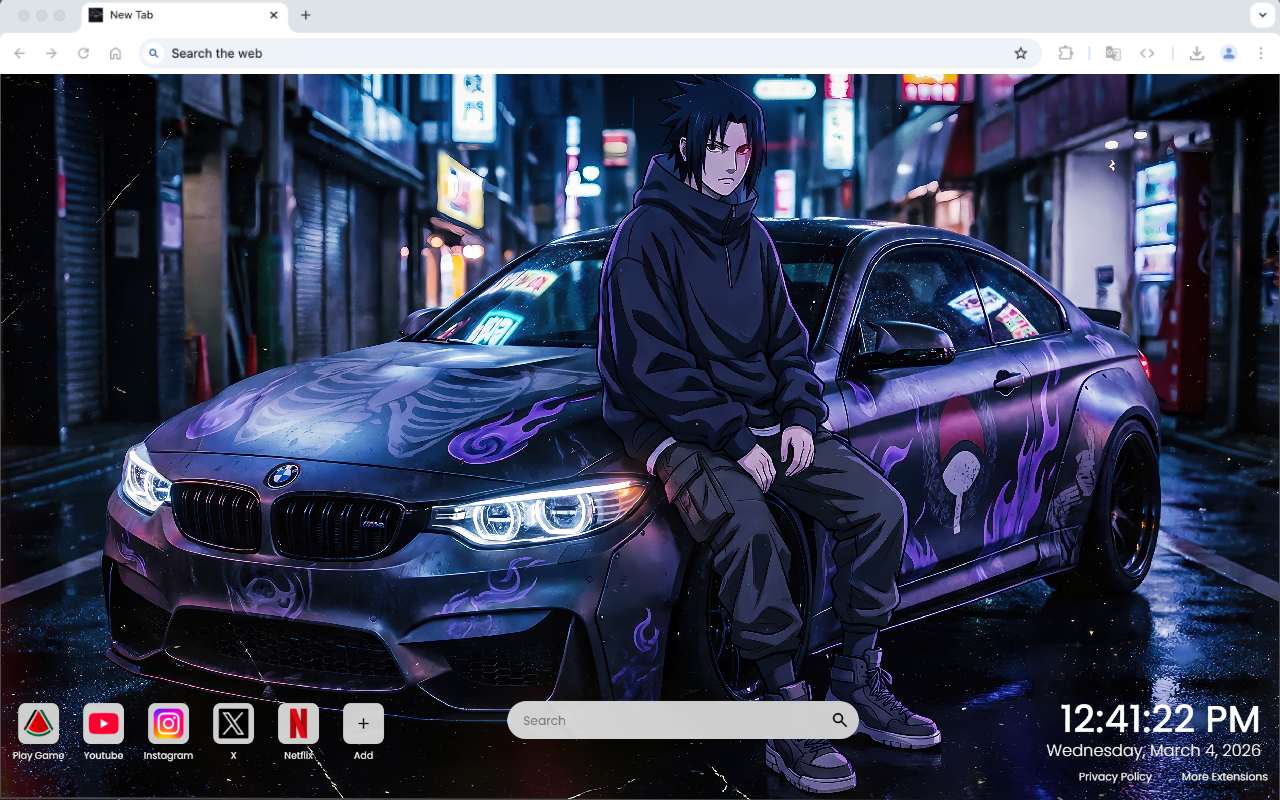The height and width of the screenshot is (800, 1280).
Task: Open the home page icon
Action: click(116, 53)
